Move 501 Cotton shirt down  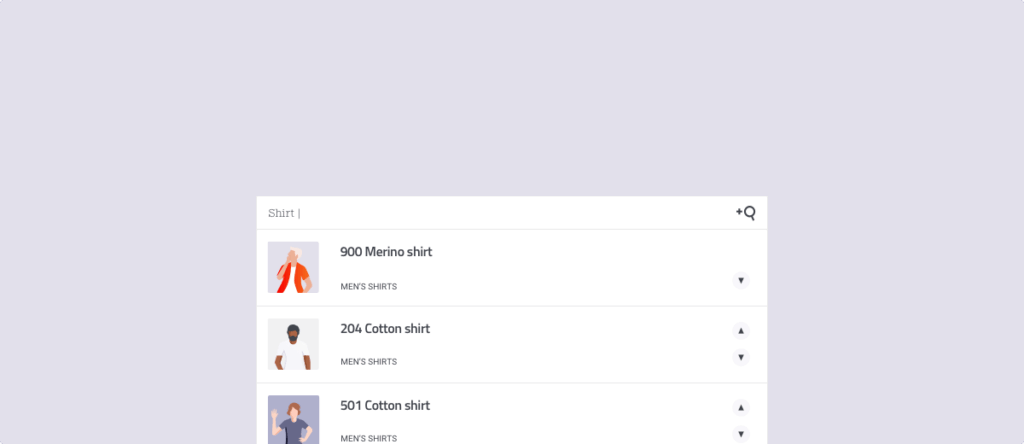click(741, 434)
